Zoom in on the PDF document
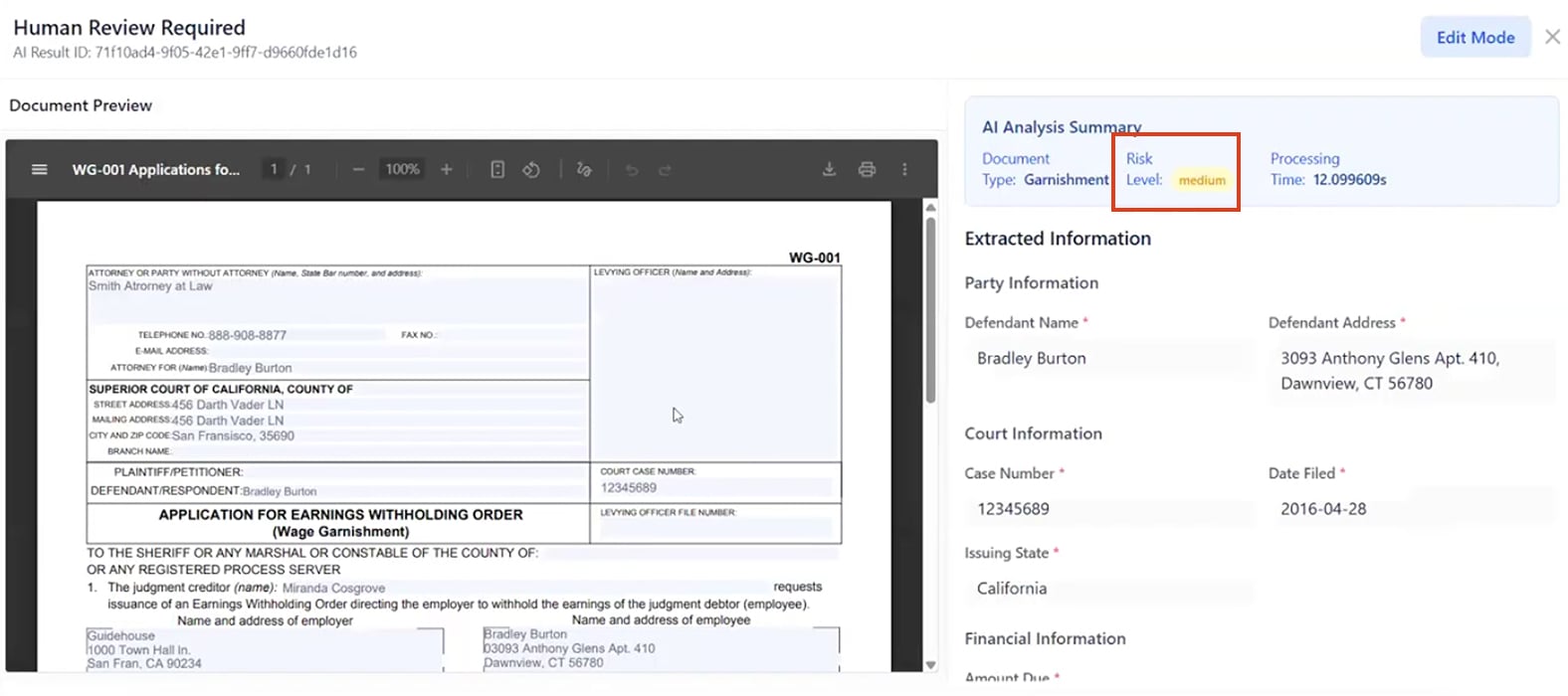 [447, 170]
